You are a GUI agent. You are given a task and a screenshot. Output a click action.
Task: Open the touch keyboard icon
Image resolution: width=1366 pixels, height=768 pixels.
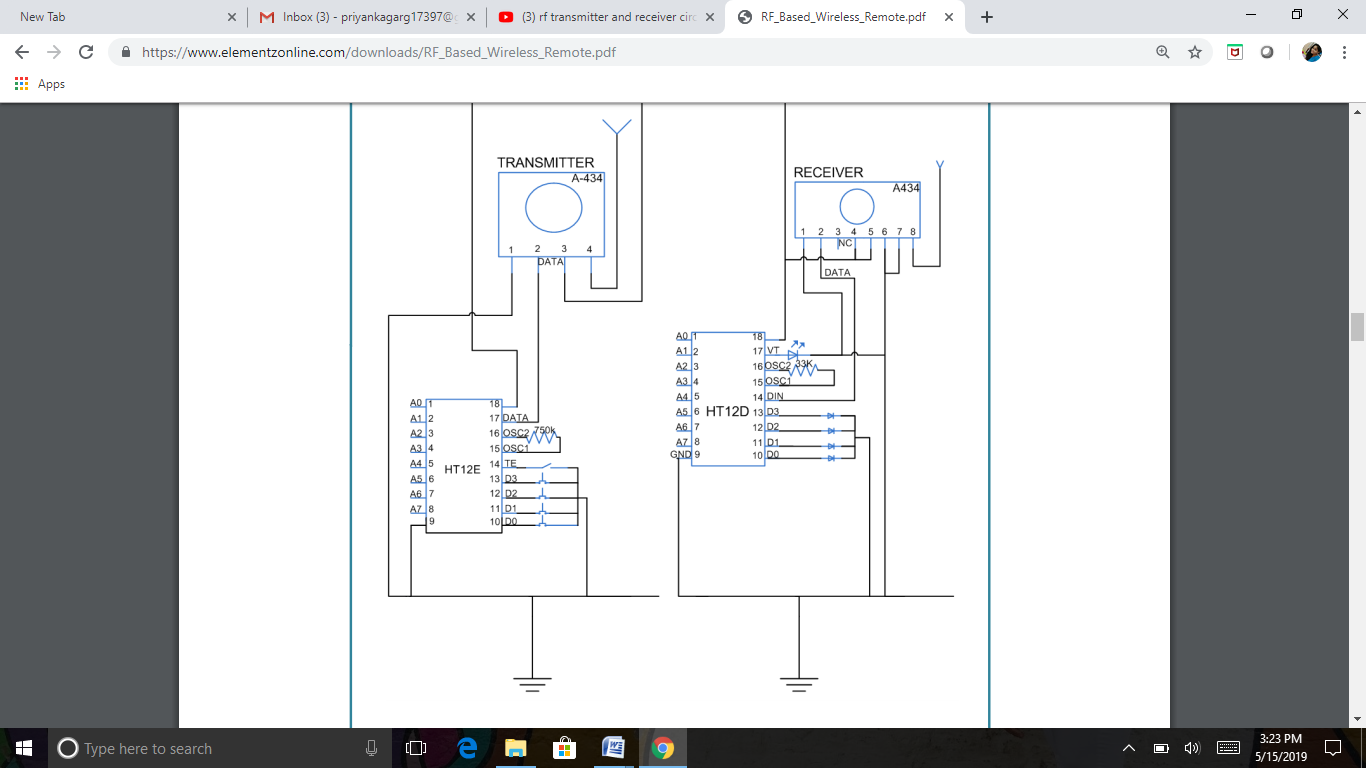point(1228,748)
